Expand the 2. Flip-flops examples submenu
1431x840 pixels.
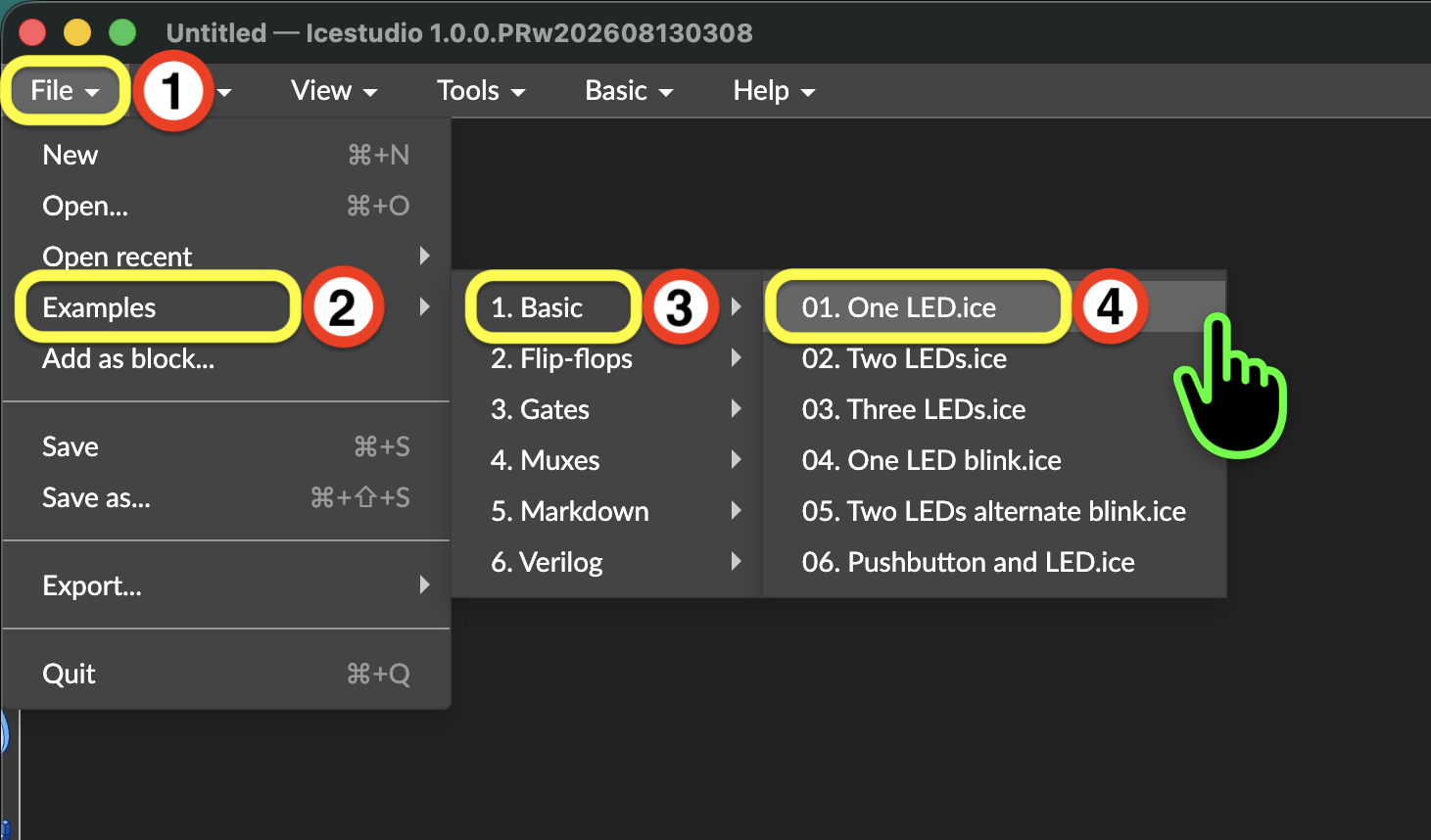pyautogui.click(x=607, y=358)
